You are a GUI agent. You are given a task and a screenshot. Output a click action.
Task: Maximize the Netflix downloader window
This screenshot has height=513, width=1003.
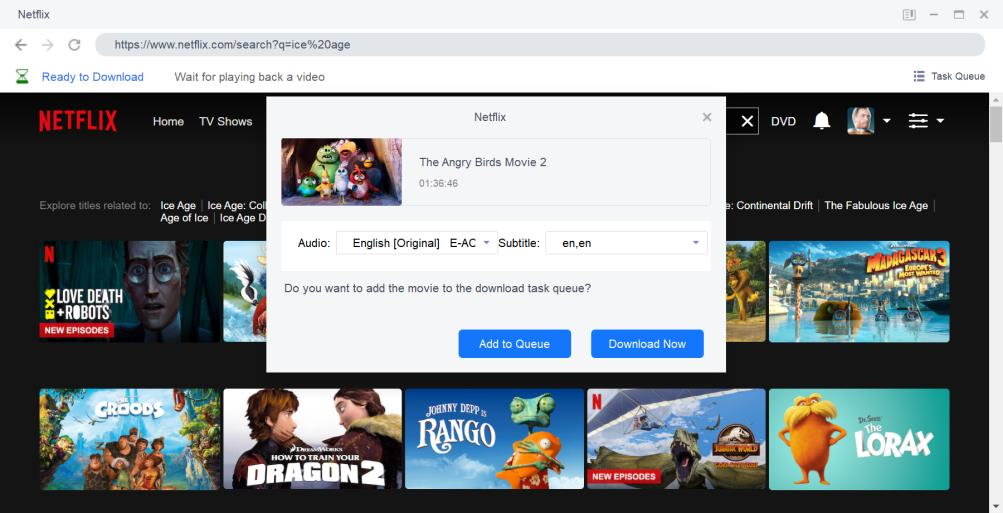[x=959, y=14]
